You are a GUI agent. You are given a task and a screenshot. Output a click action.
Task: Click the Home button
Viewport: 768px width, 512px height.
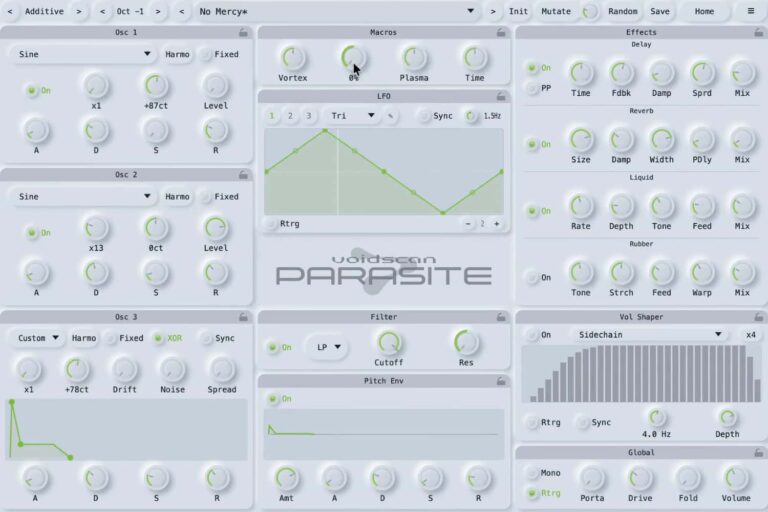tap(704, 11)
